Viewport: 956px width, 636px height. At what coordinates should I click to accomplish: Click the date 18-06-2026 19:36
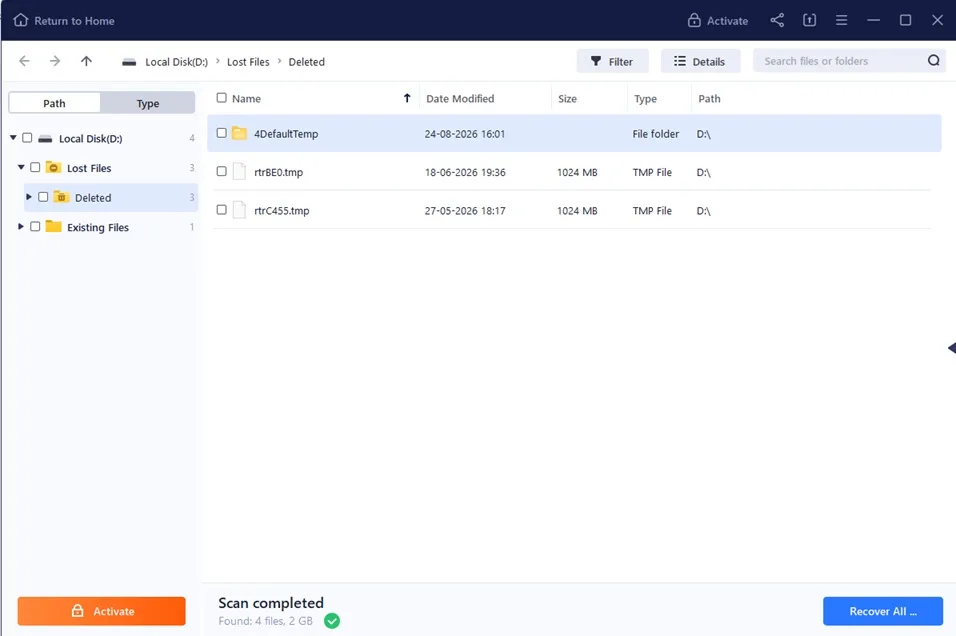[465, 172]
